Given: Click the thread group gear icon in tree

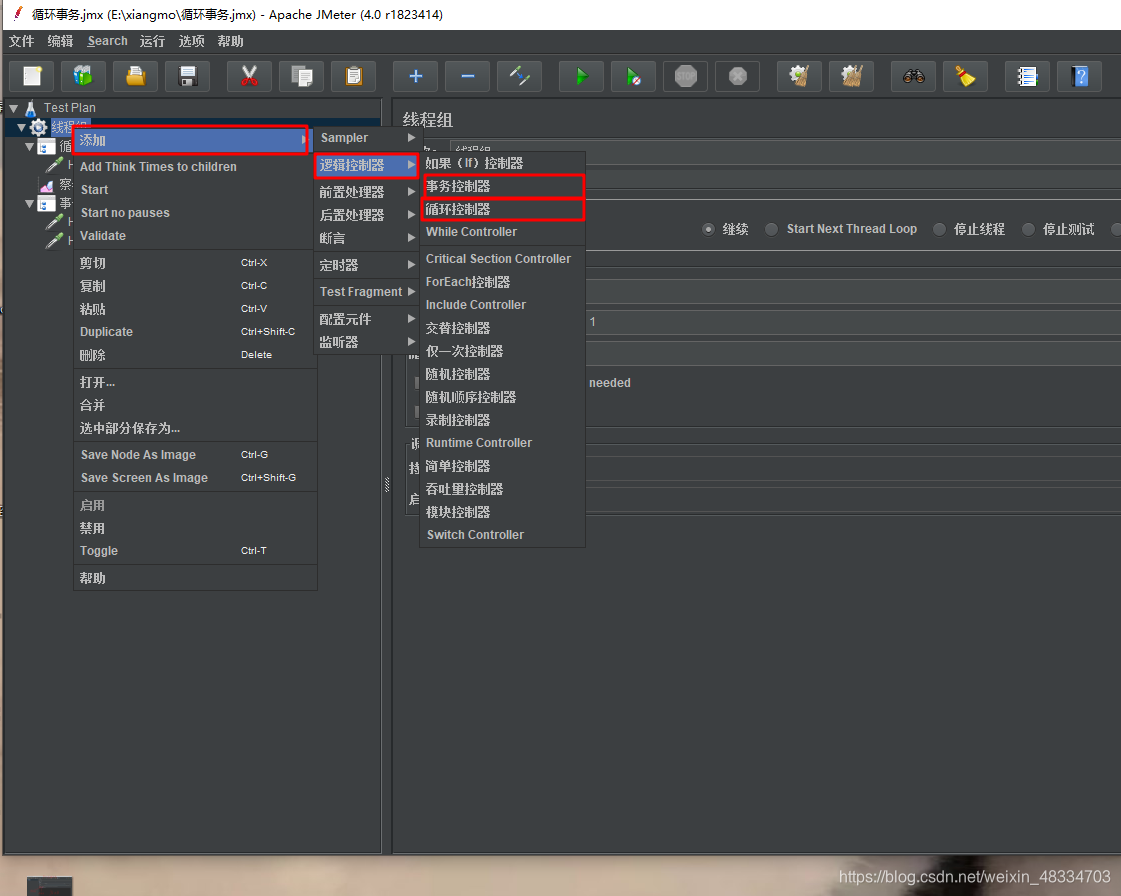Looking at the screenshot, I should (39, 127).
